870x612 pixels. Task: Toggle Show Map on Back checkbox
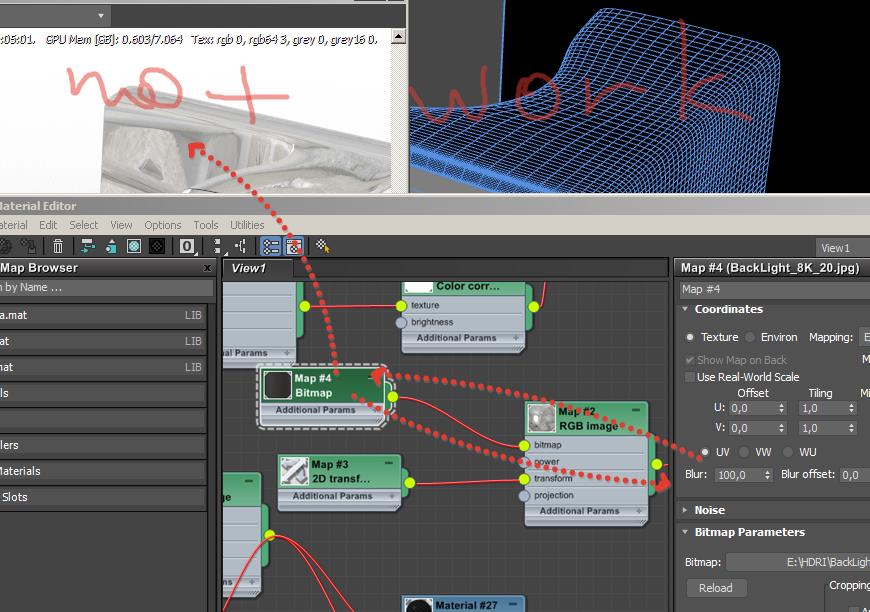[690, 360]
